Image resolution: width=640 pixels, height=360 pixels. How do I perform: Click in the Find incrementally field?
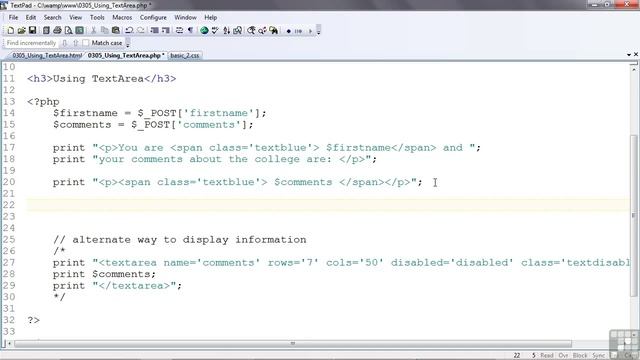31,43
